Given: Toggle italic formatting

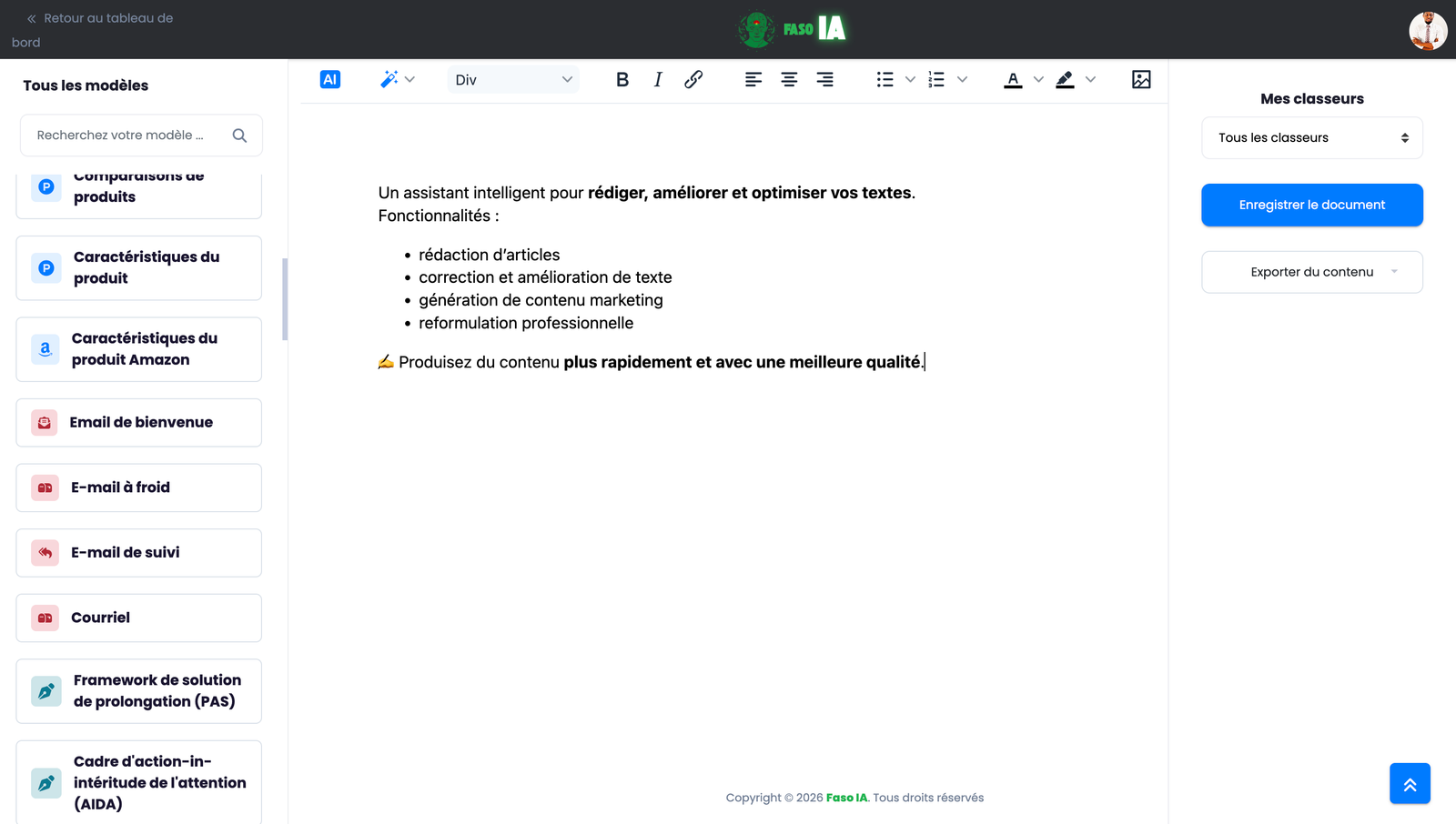Looking at the screenshot, I should 658,80.
